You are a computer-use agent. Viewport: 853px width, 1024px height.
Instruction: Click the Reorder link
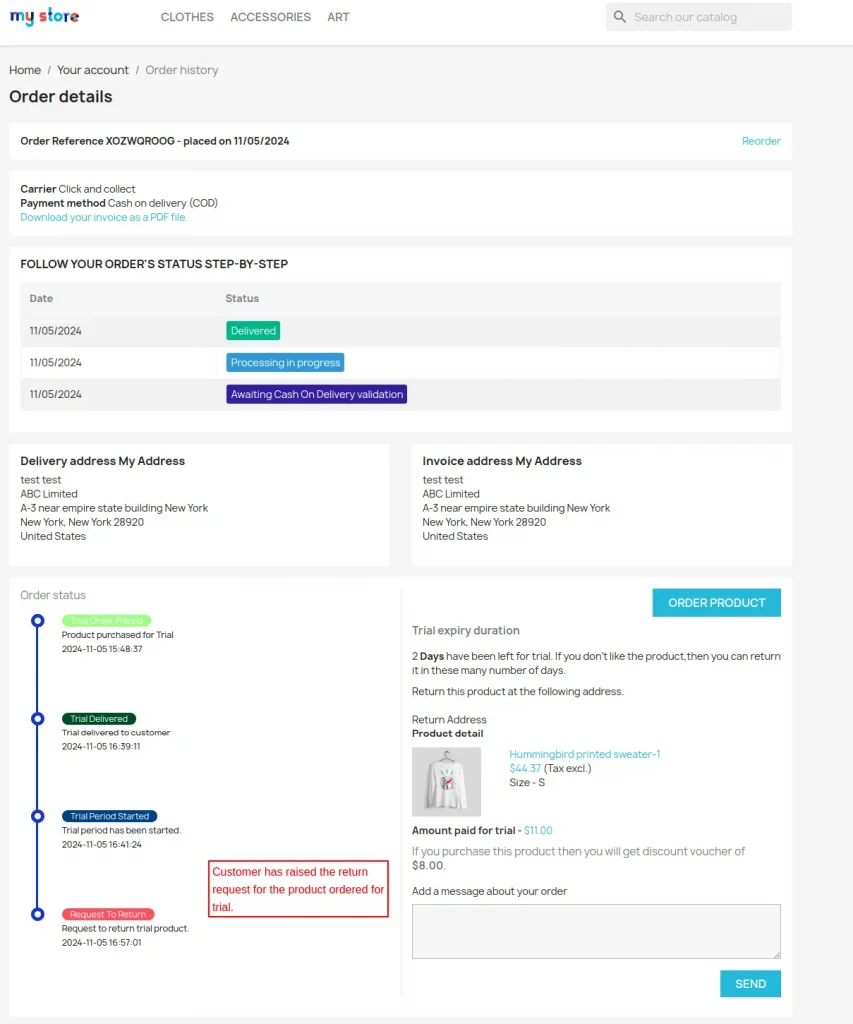pyautogui.click(x=761, y=141)
